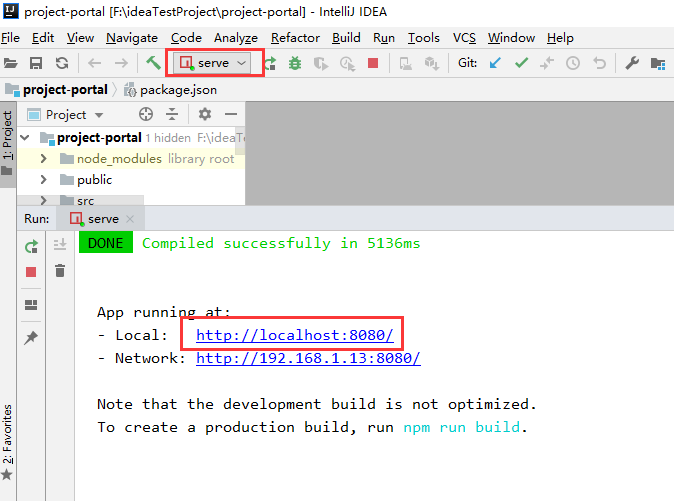The image size is (674, 501).
Task: Open the View menu
Action: (x=80, y=38)
